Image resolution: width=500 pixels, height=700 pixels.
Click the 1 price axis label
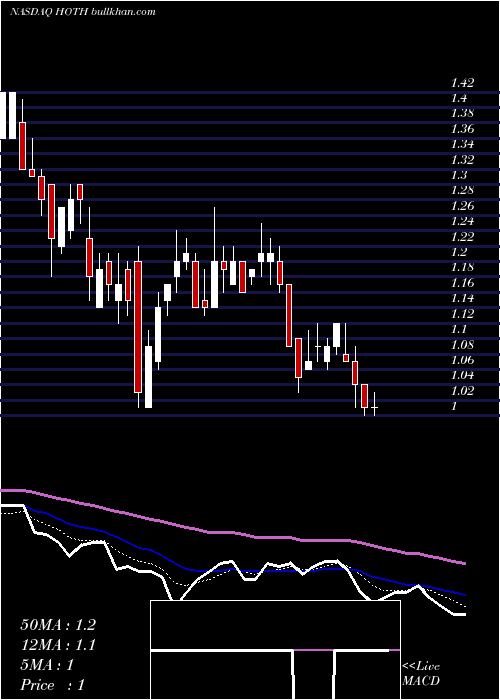point(454,406)
